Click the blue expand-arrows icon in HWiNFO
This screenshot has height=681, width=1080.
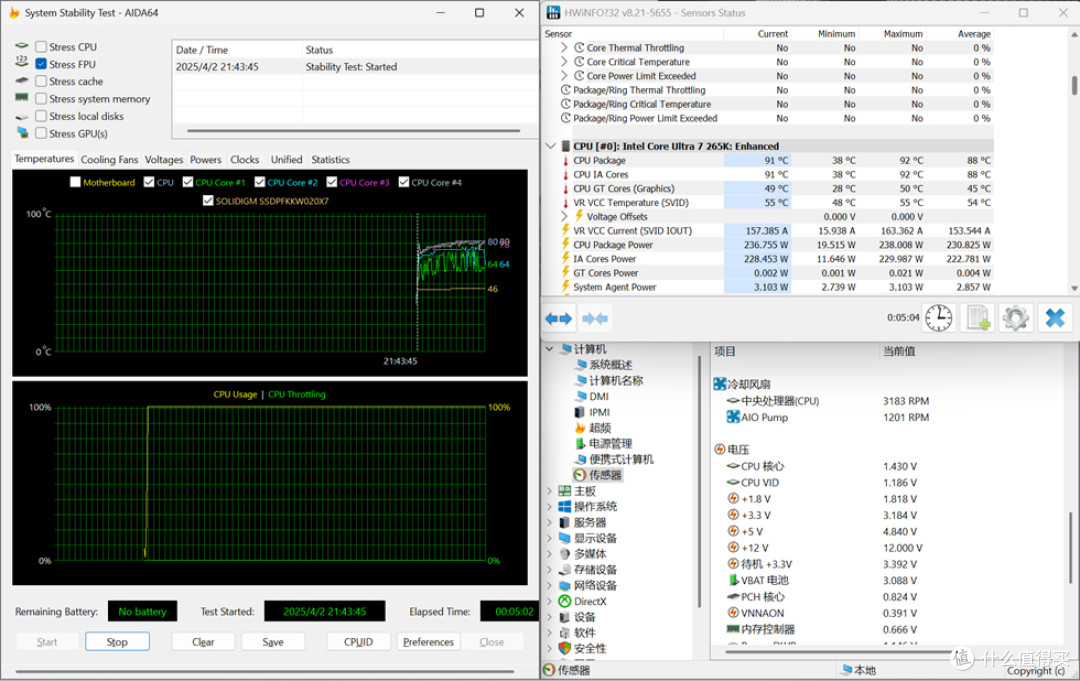(559, 318)
